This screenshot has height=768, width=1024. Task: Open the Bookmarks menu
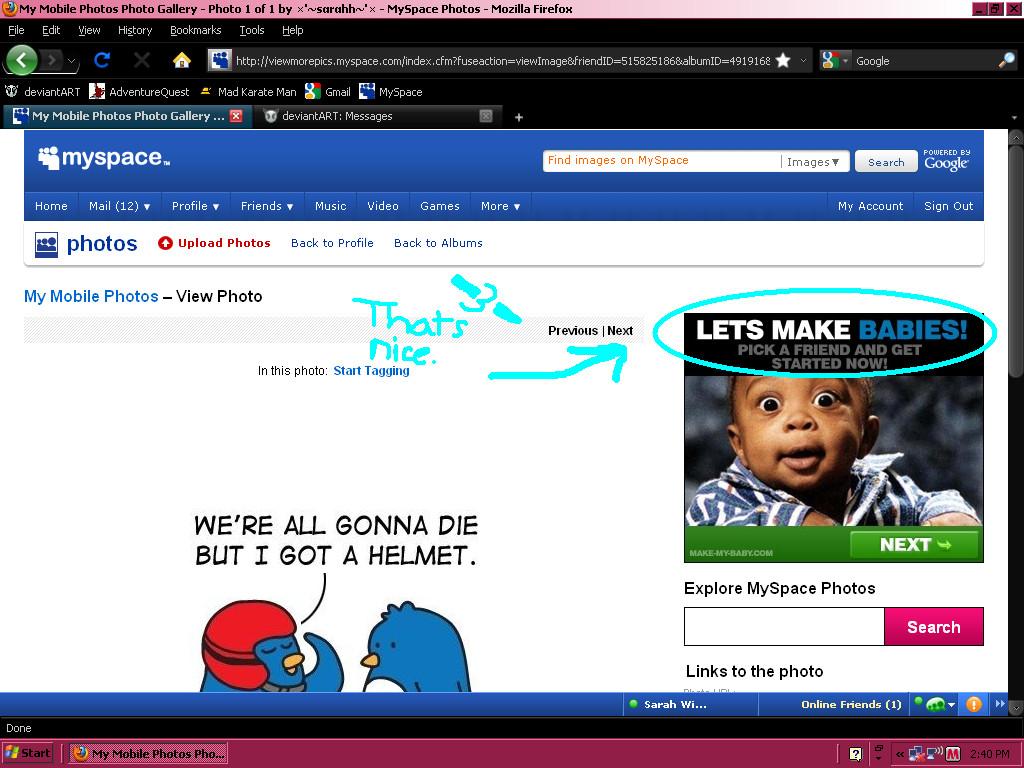[x=195, y=30]
